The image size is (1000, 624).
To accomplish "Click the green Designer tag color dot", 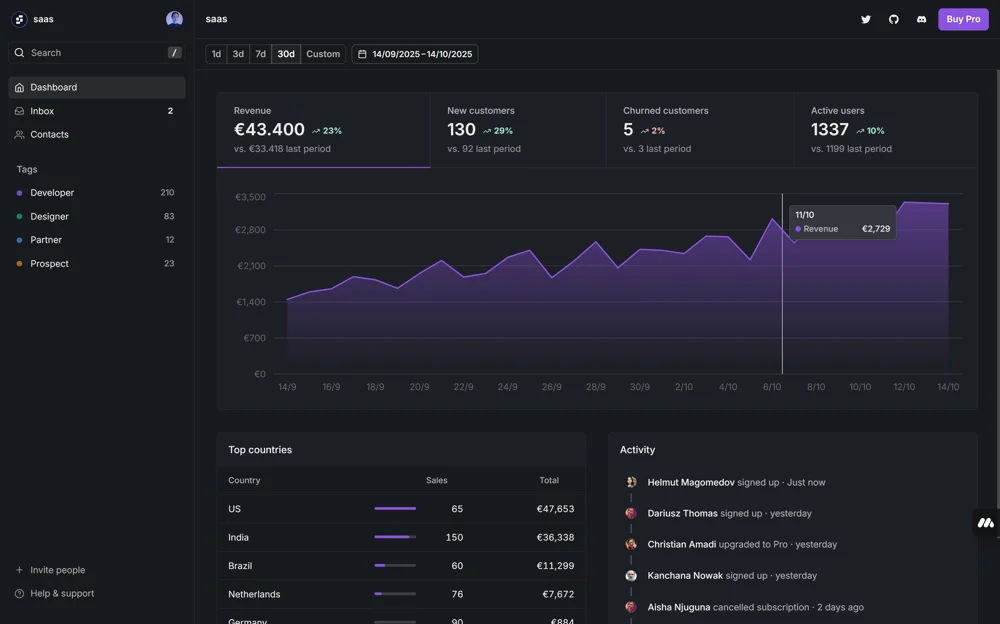I will (x=19, y=216).
